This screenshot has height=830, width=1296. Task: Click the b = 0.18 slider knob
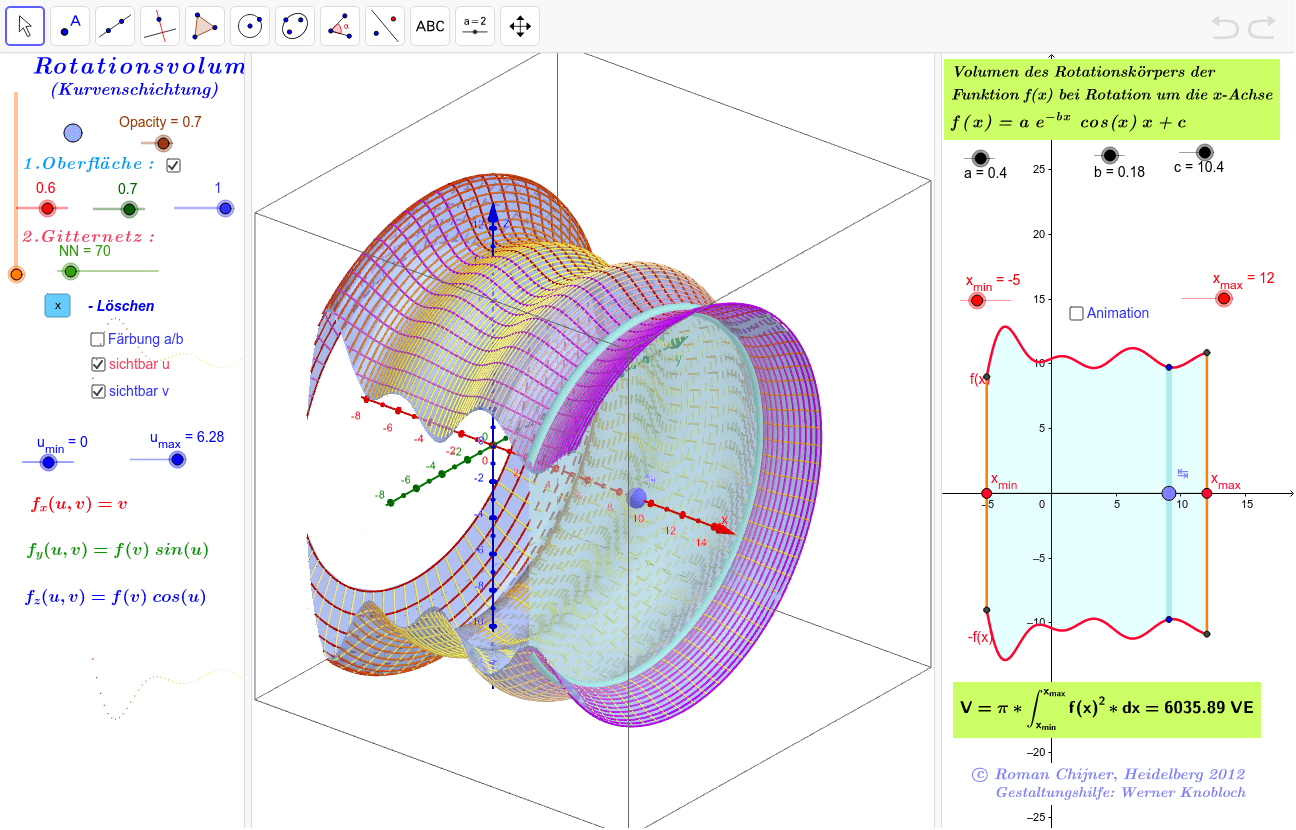[x=1109, y=155]
